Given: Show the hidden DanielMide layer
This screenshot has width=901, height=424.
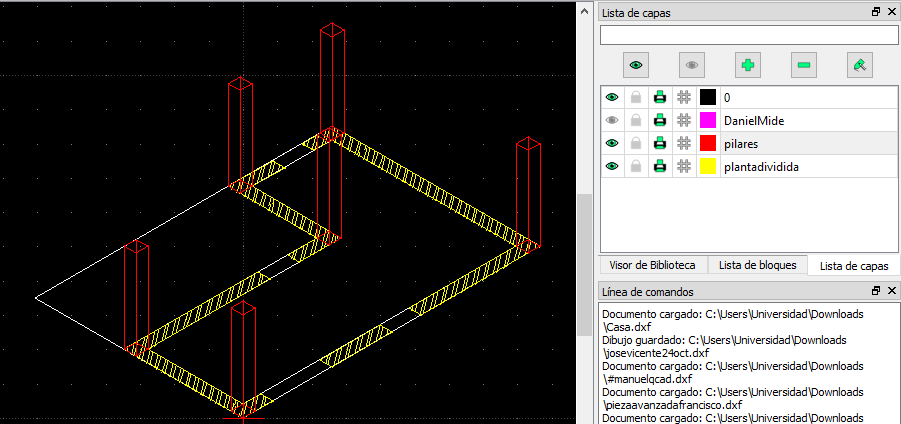Looking at the screenshot, I should [x=612, y=120].
